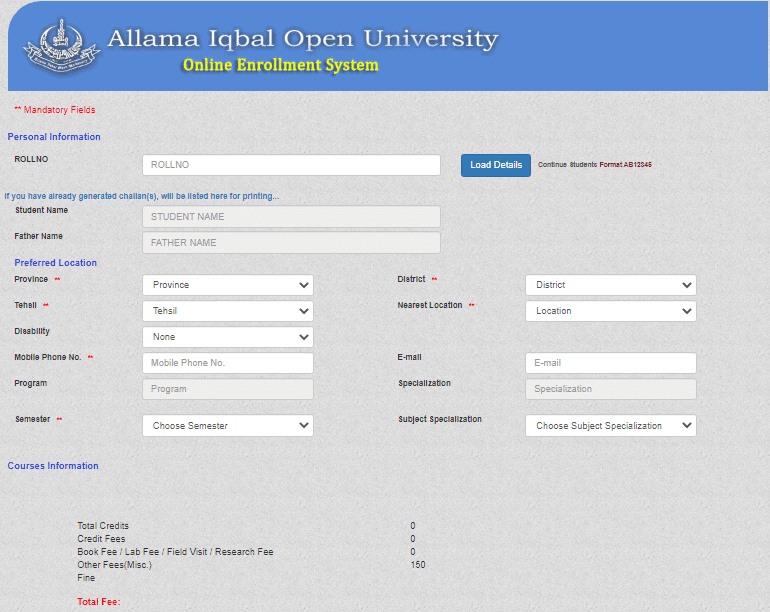Focus the ROLLNO input field
The image size is (770, 612).
click(x=291, y=165)
